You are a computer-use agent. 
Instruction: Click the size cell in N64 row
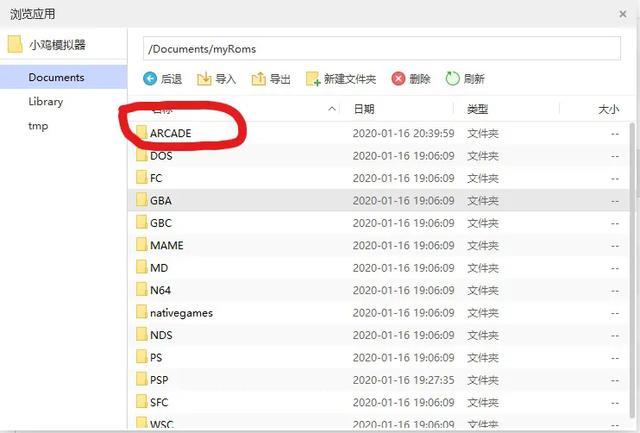(615, 291)
